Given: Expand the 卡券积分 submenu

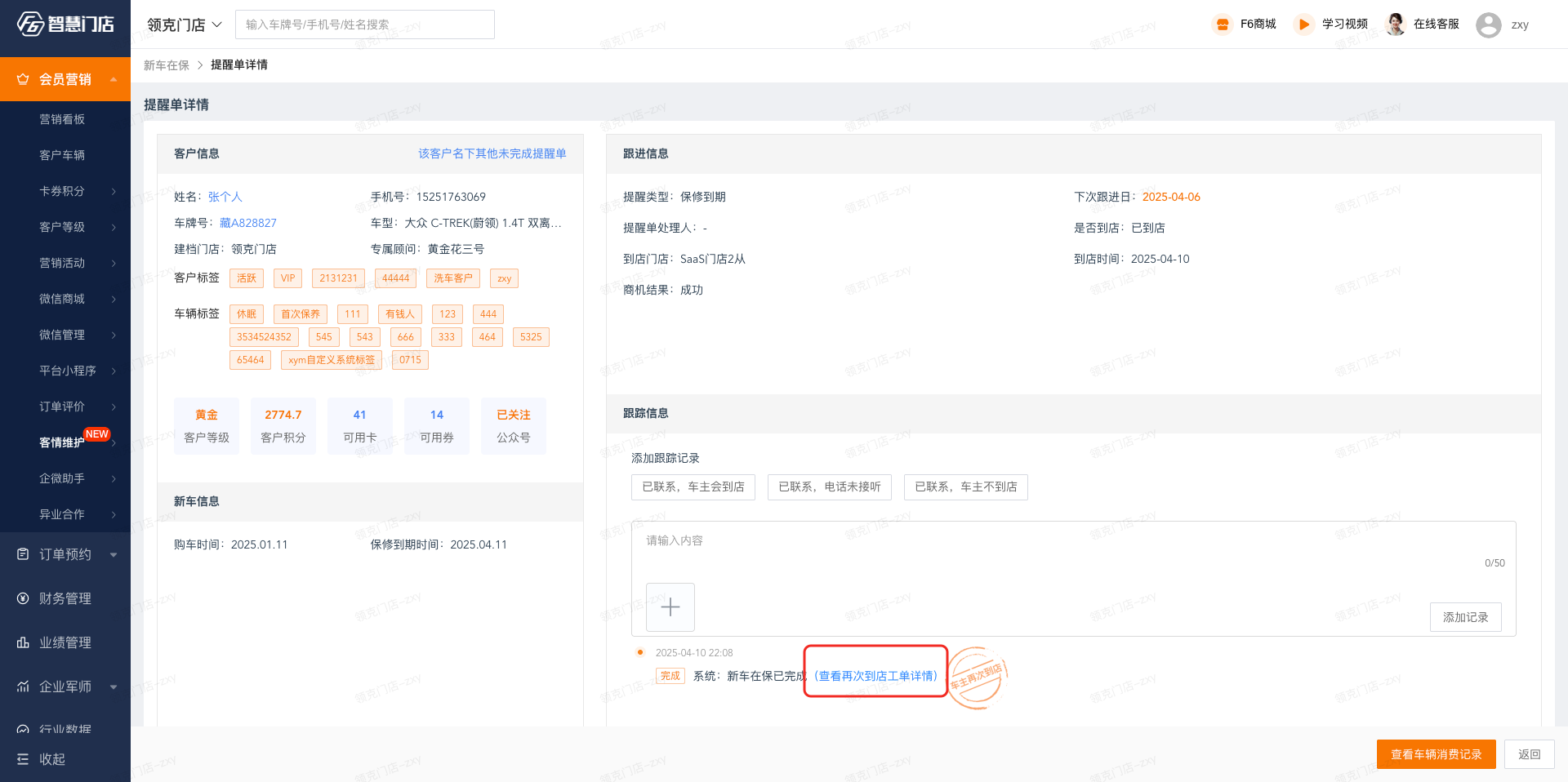Looking at the screenshot, I should point(114,191).
